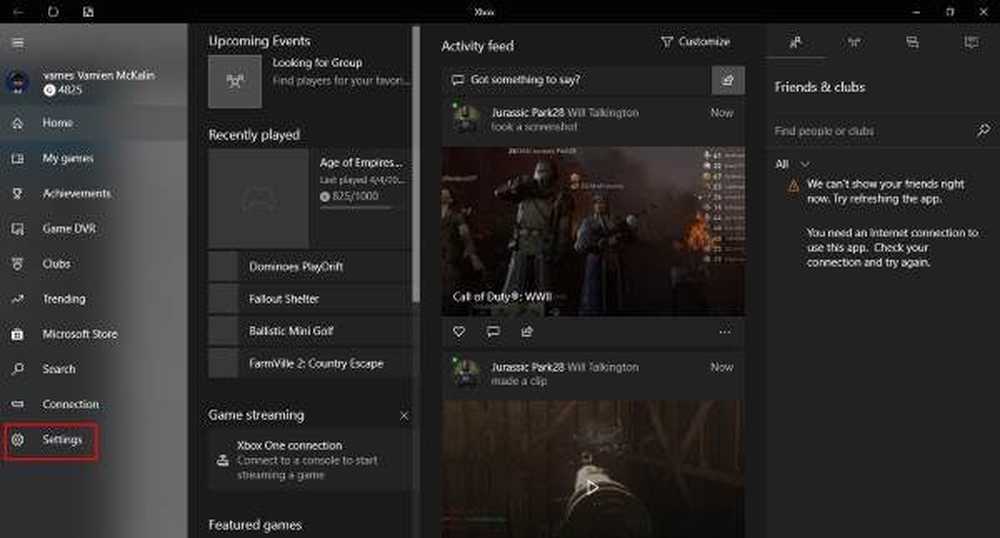Click the Xbox One connection console icon
Screen dimensions: 1000x538
pos(223,460)
